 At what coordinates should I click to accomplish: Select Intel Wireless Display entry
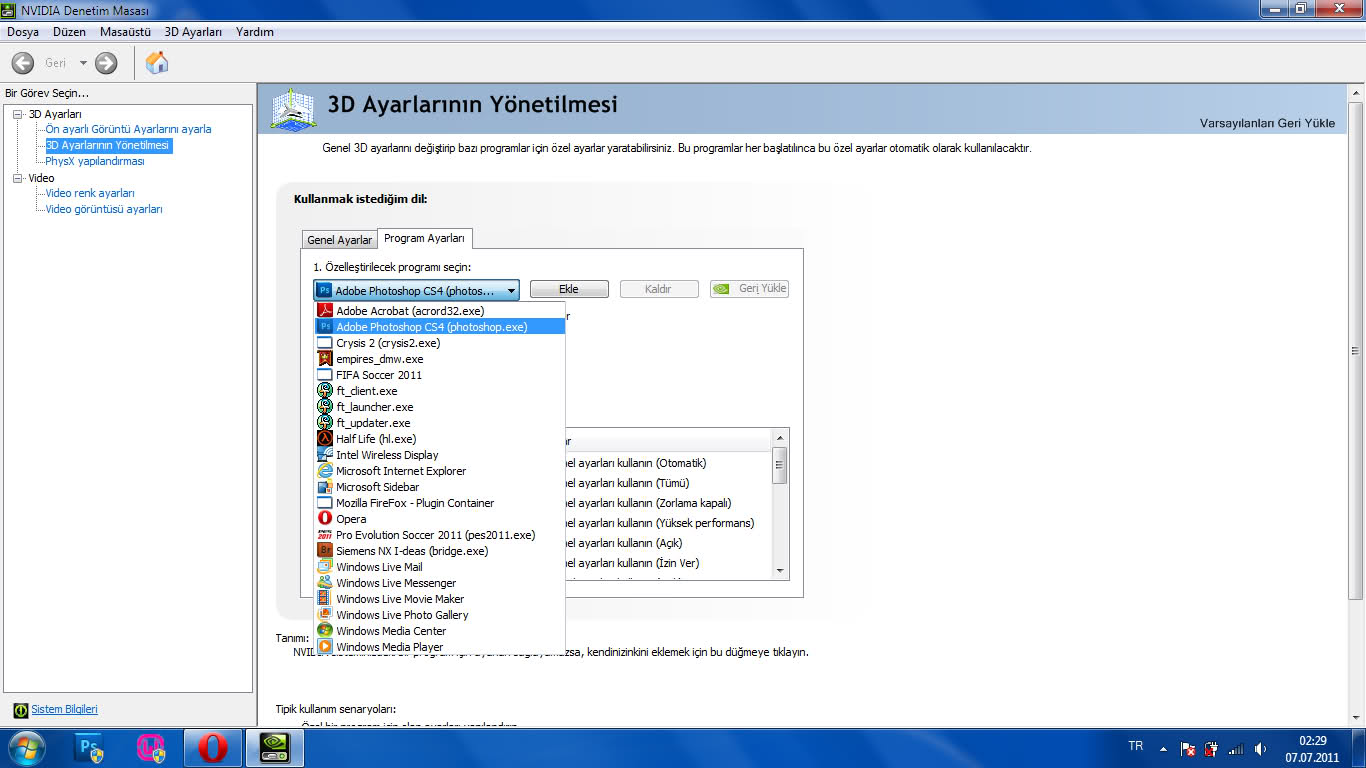pos(440,455)
